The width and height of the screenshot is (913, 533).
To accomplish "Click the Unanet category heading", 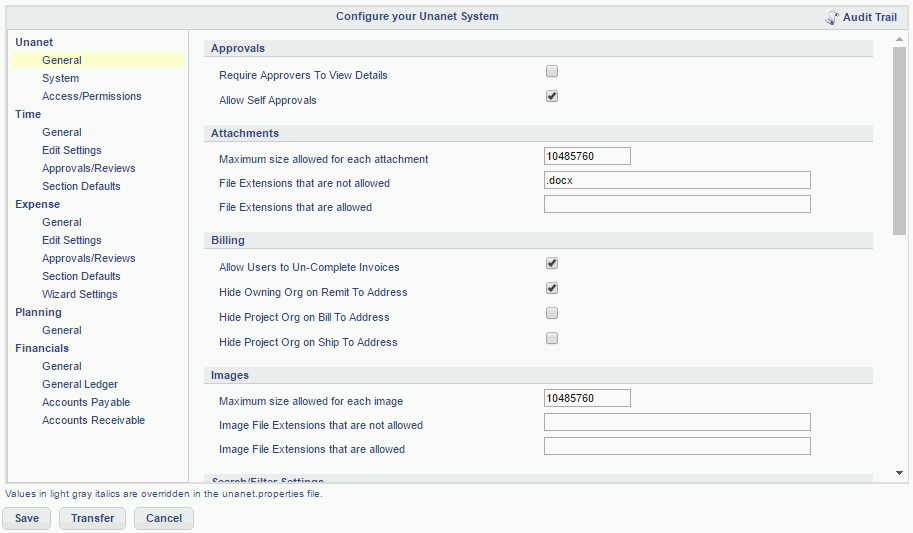I will [34, 42].
